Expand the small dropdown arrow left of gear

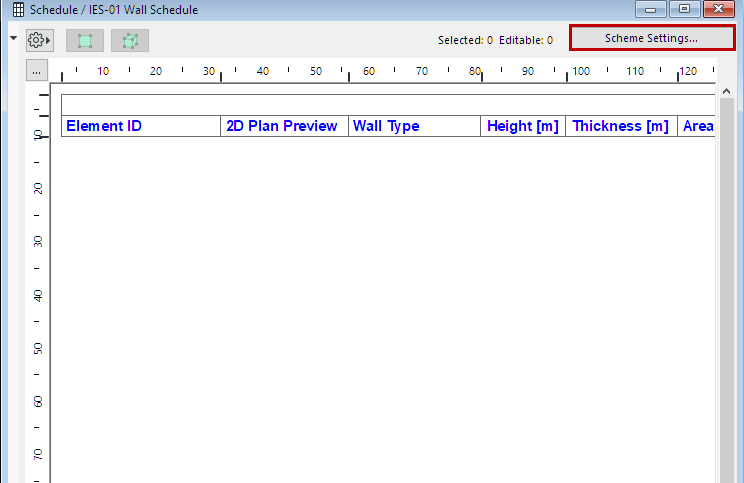point(13,38)
